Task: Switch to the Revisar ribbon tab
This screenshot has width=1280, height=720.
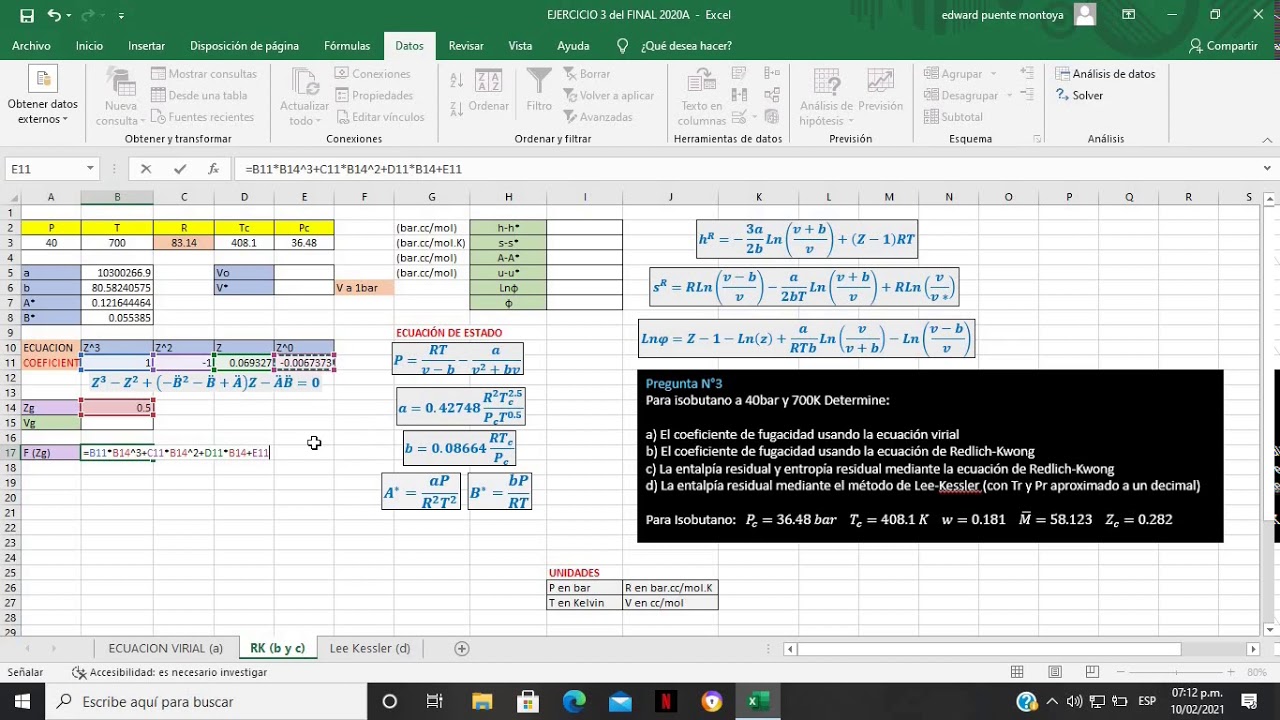Action: tap(466, 46)
